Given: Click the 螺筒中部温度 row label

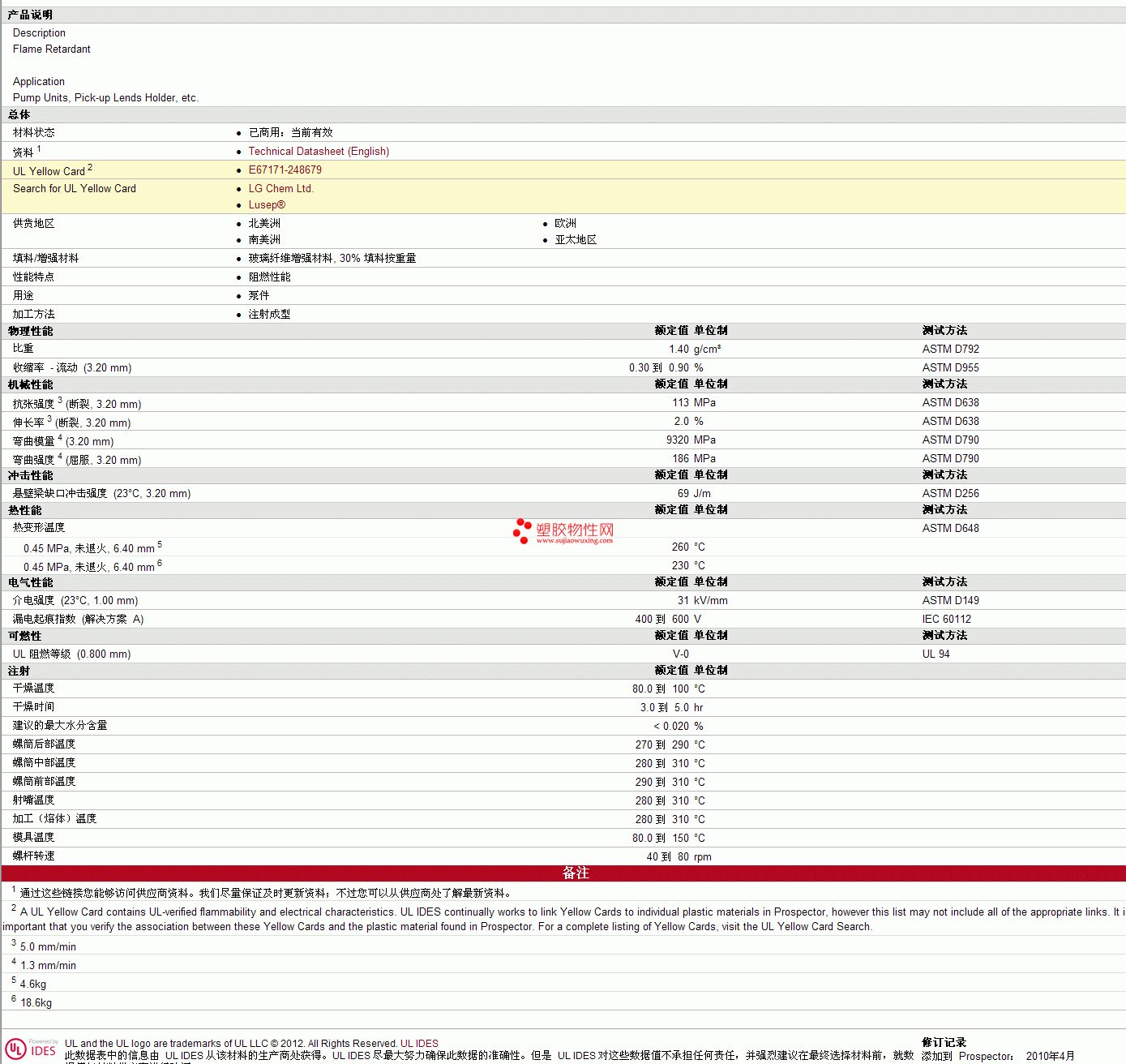Looking at the screenshot, I should click(44, 763).
